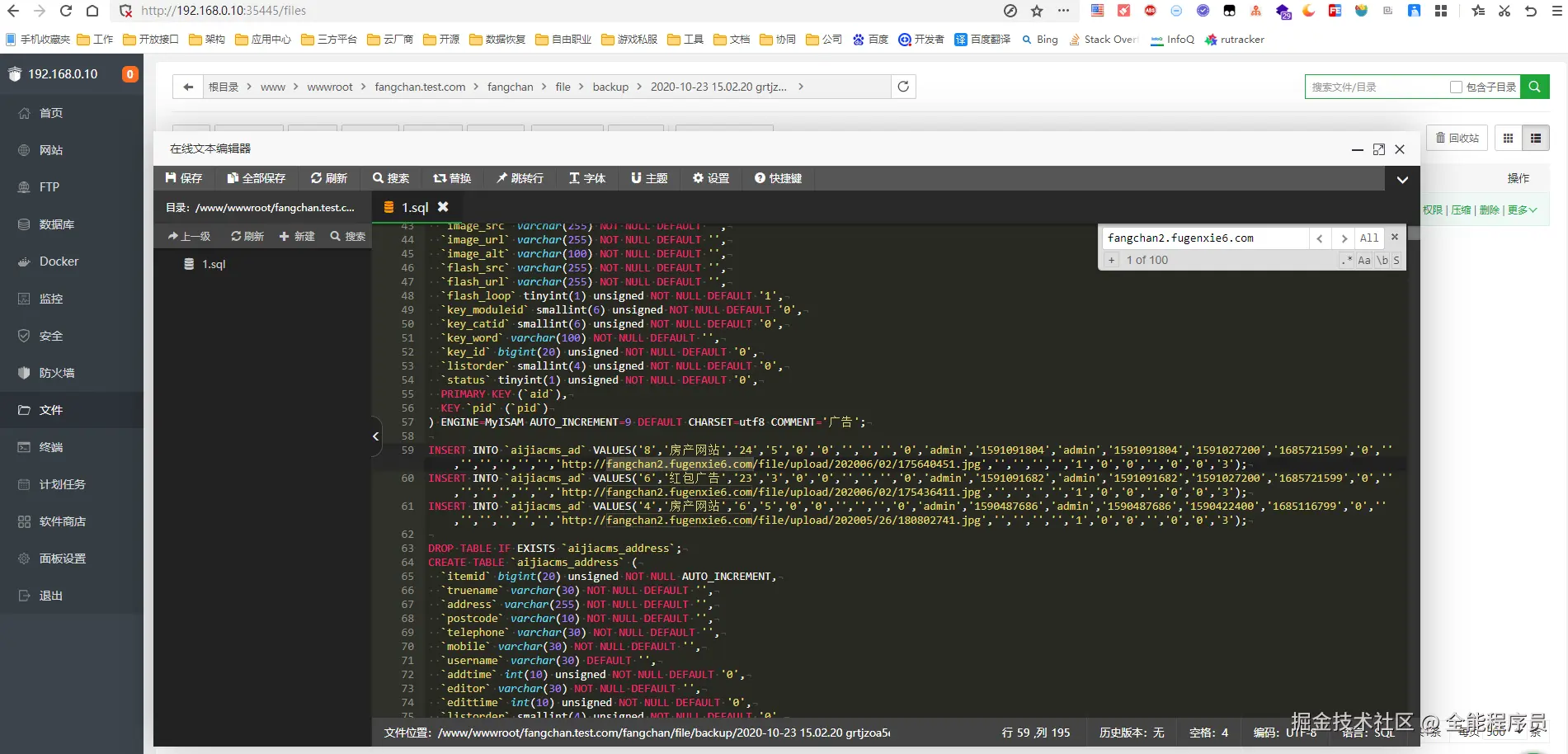Image resolution: width=1568 pixels, height=754 pixels.
Task: Collapse the file tree side panel arrow
Action: point(376,436)
